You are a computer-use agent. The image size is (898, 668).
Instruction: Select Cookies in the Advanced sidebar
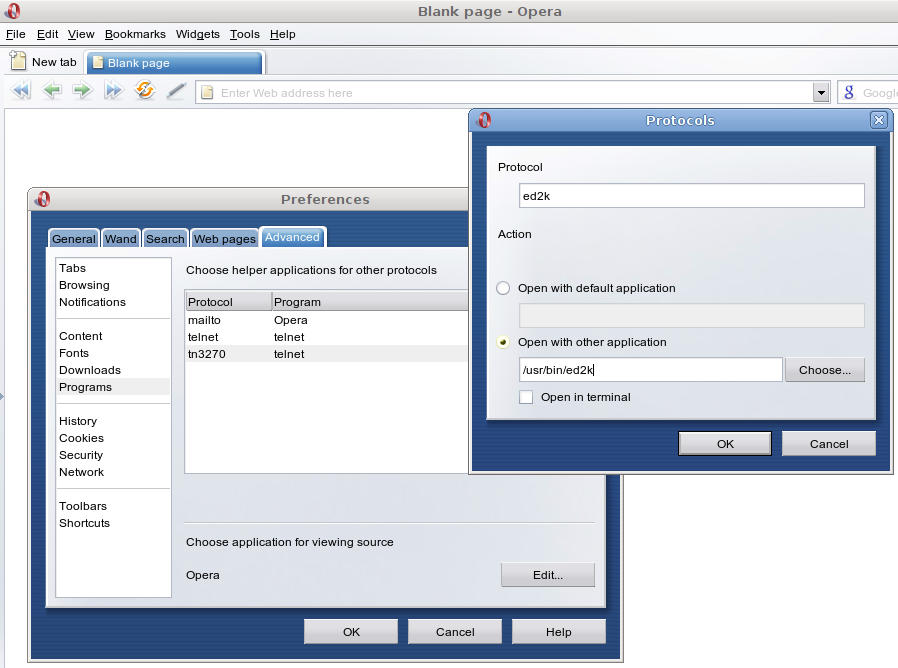pos(81,438)
